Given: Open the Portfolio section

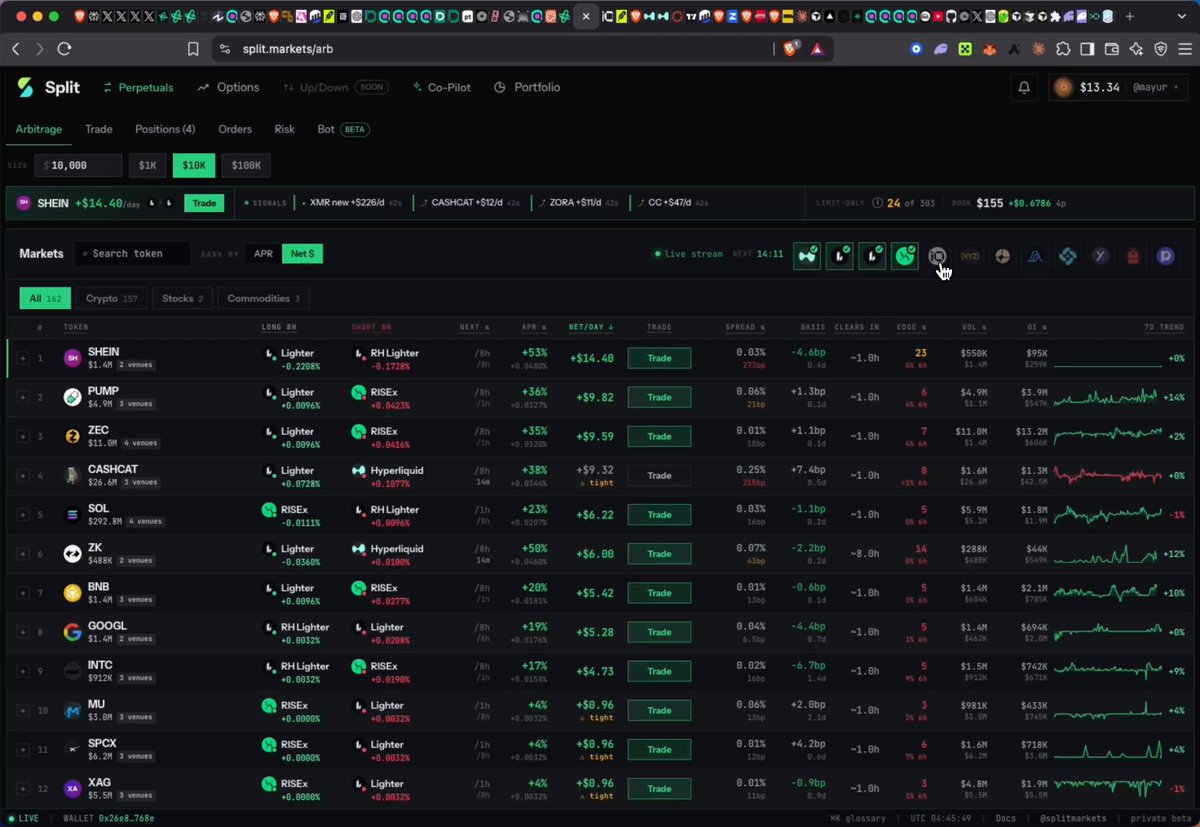Looking at the screenshot, I should click(527, 88).
